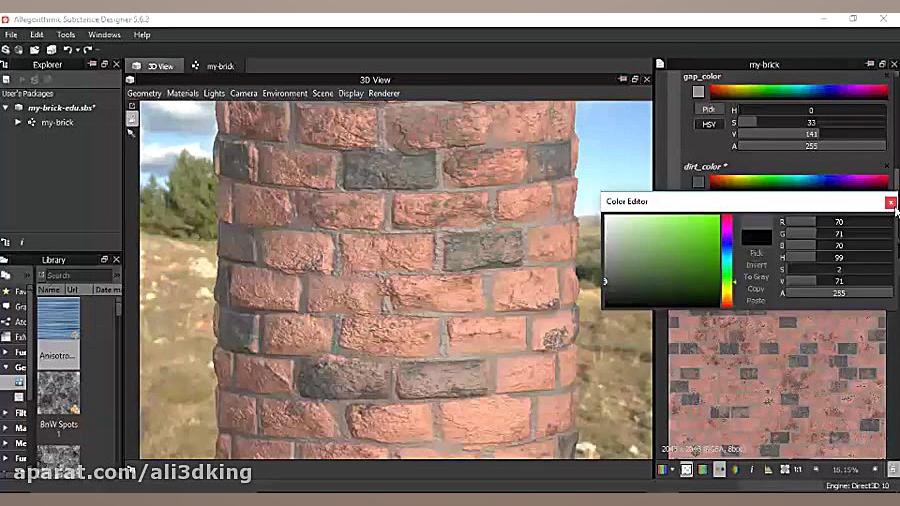Screen dimensions: 900x506
Task: Click Invert in the Color Editor
Action: coord(756,265)
